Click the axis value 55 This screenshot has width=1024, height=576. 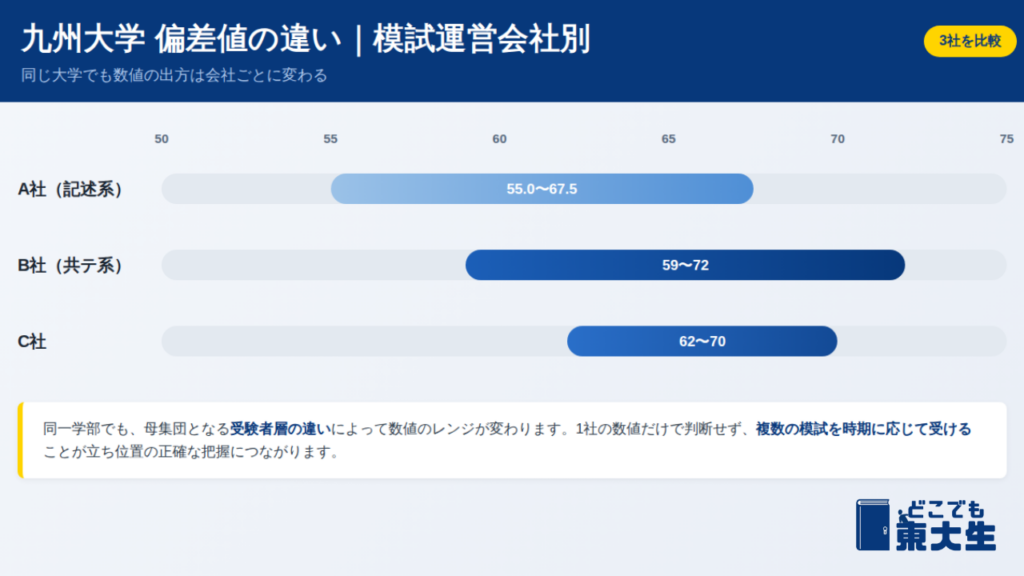(x=330, y=139)
